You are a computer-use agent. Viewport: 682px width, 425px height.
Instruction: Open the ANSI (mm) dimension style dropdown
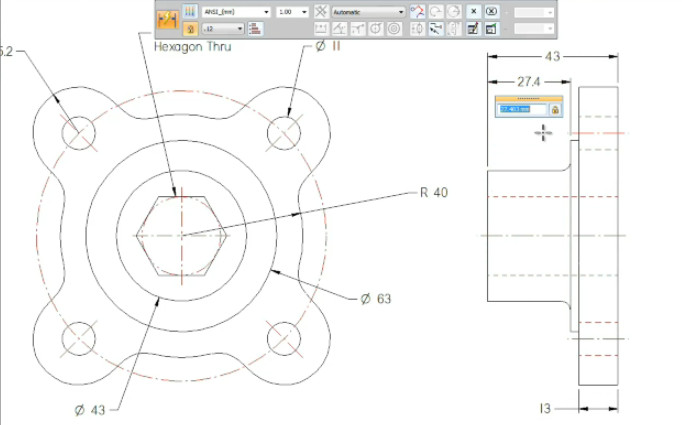click(267, 12)
